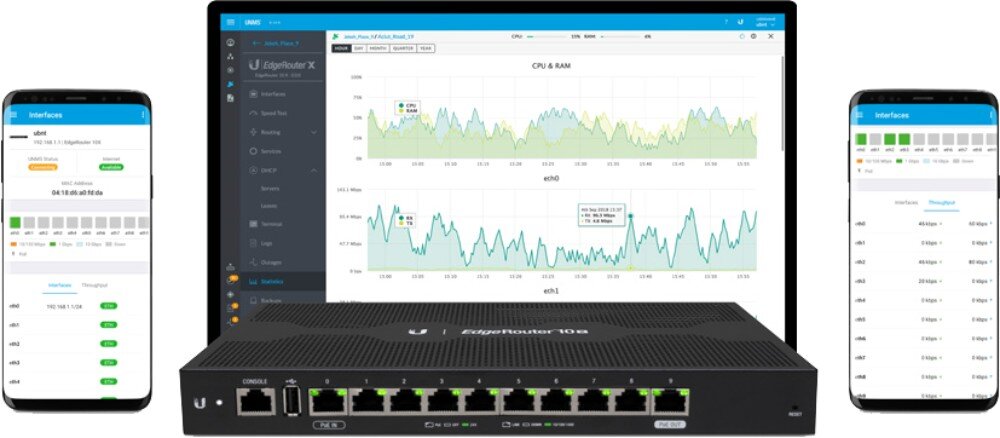Select the YEAR time range tab

click(426, 48)
